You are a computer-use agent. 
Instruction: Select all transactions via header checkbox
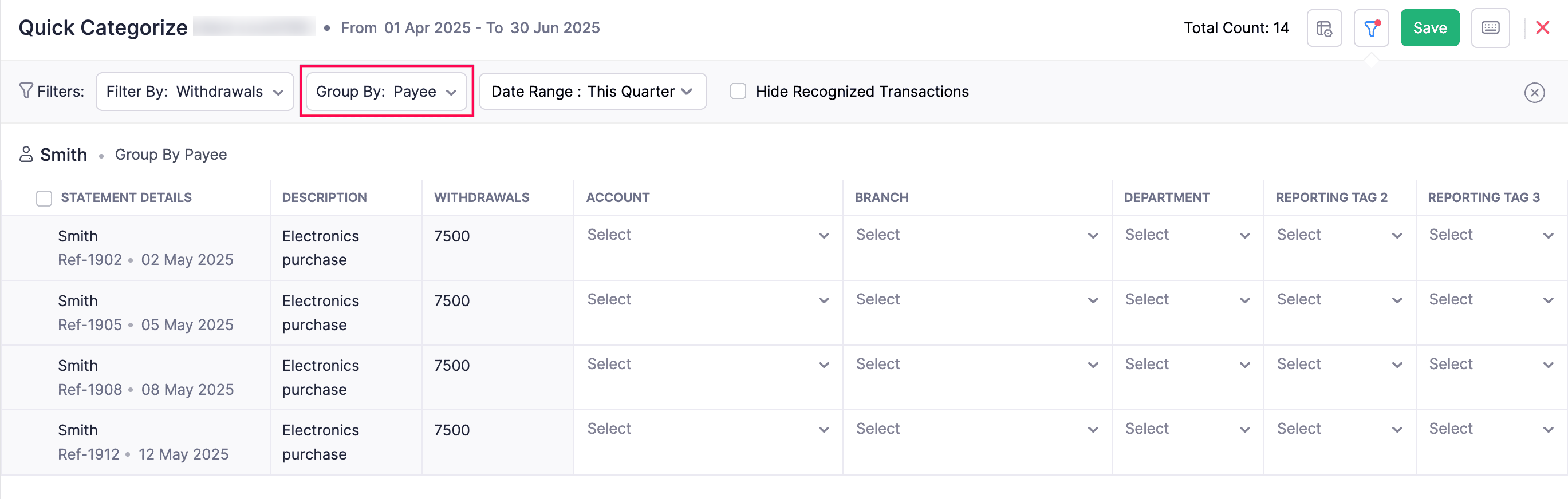click(44, 198)
